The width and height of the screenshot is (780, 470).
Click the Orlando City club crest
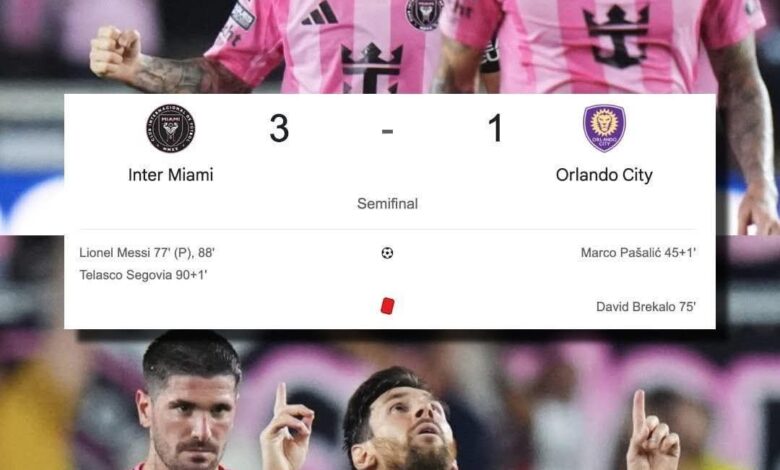[x=604, y=128]
